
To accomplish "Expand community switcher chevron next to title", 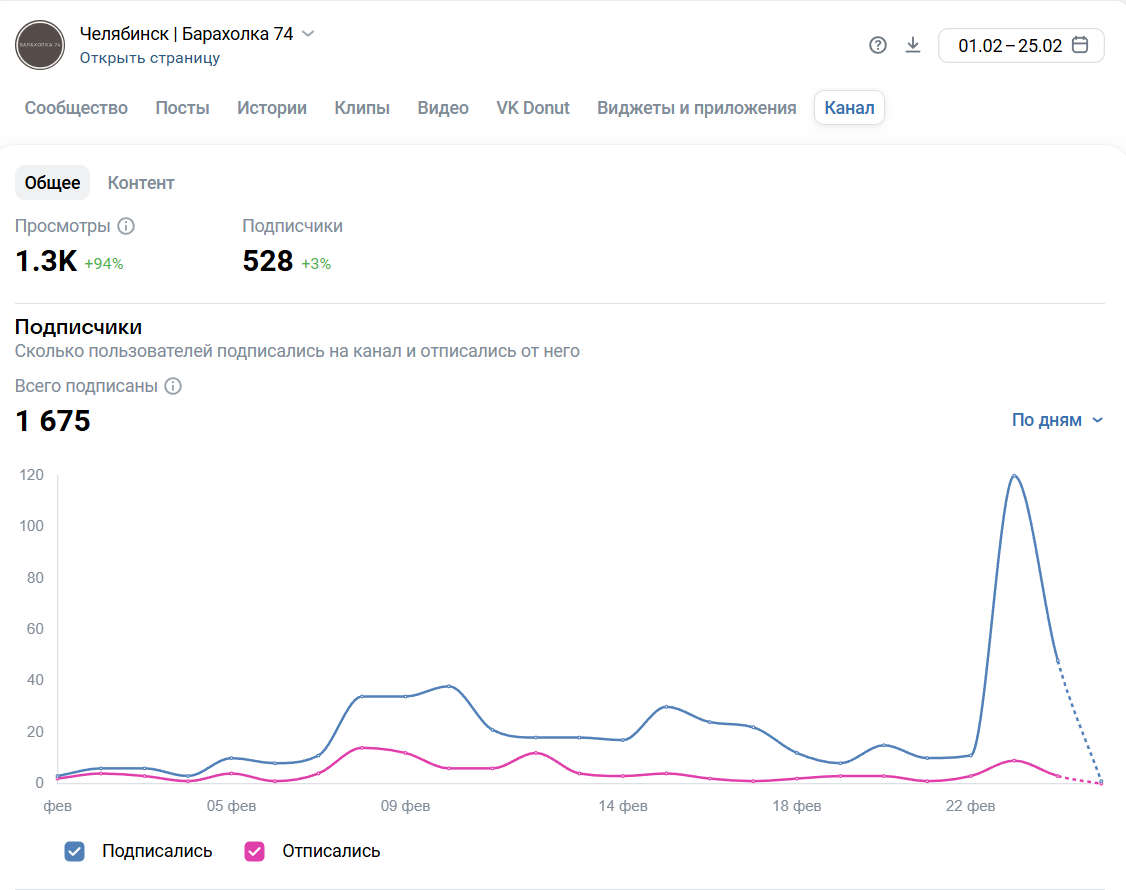I will pyautogui.click(x=308, y=33).
